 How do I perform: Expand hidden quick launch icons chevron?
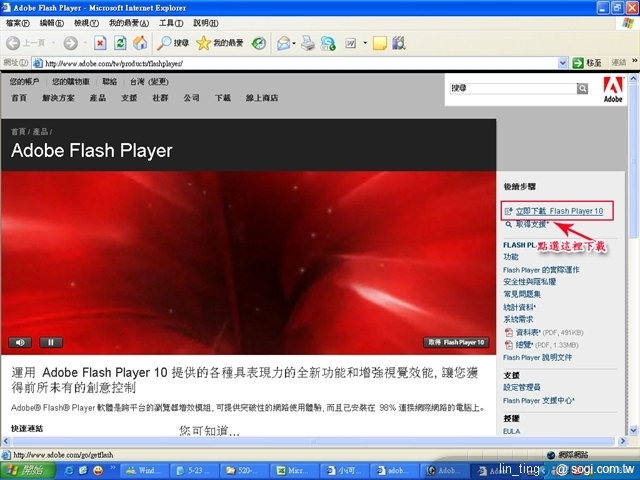(113, 467)
